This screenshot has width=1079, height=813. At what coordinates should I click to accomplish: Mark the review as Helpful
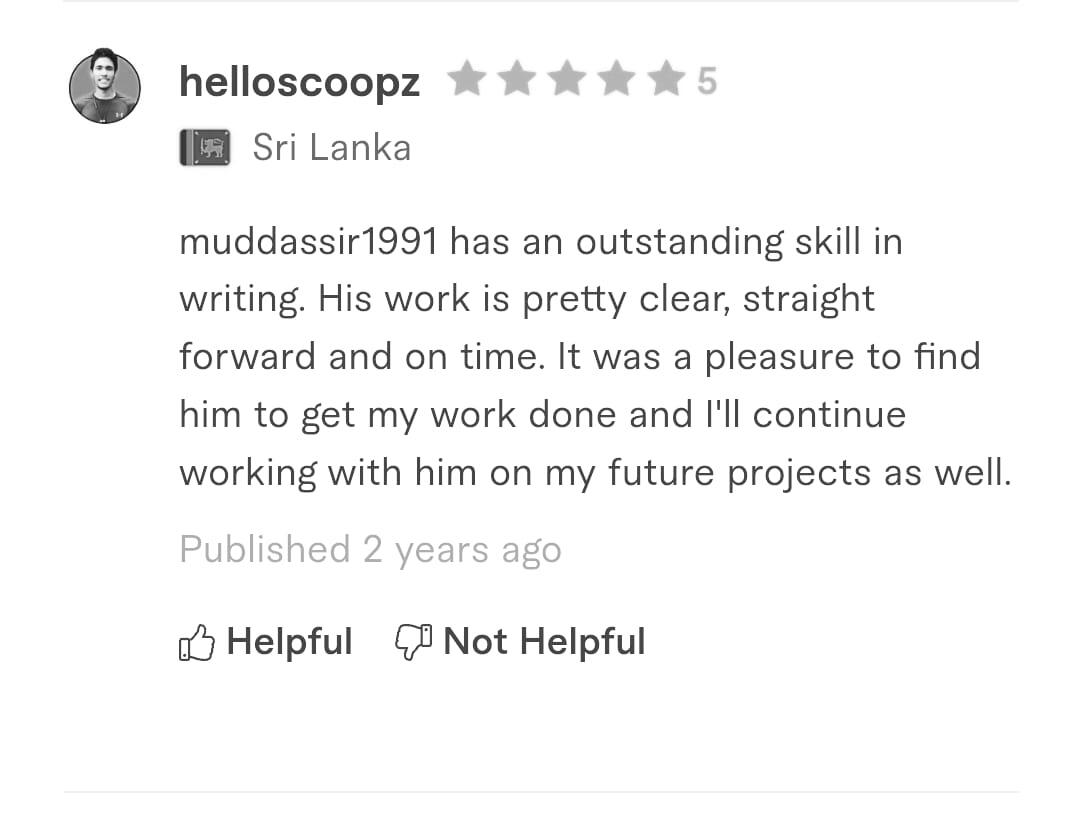pos(289,641)
